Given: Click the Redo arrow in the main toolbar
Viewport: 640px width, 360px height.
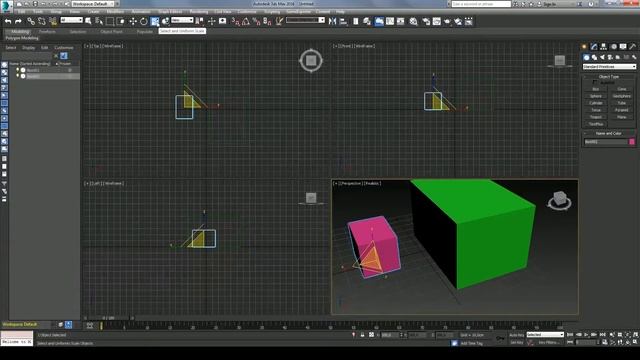Looking at the screenshot, I should point(18,21).
